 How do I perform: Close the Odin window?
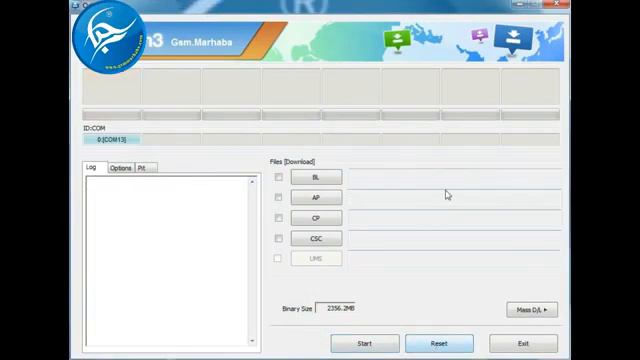point(556,4)
